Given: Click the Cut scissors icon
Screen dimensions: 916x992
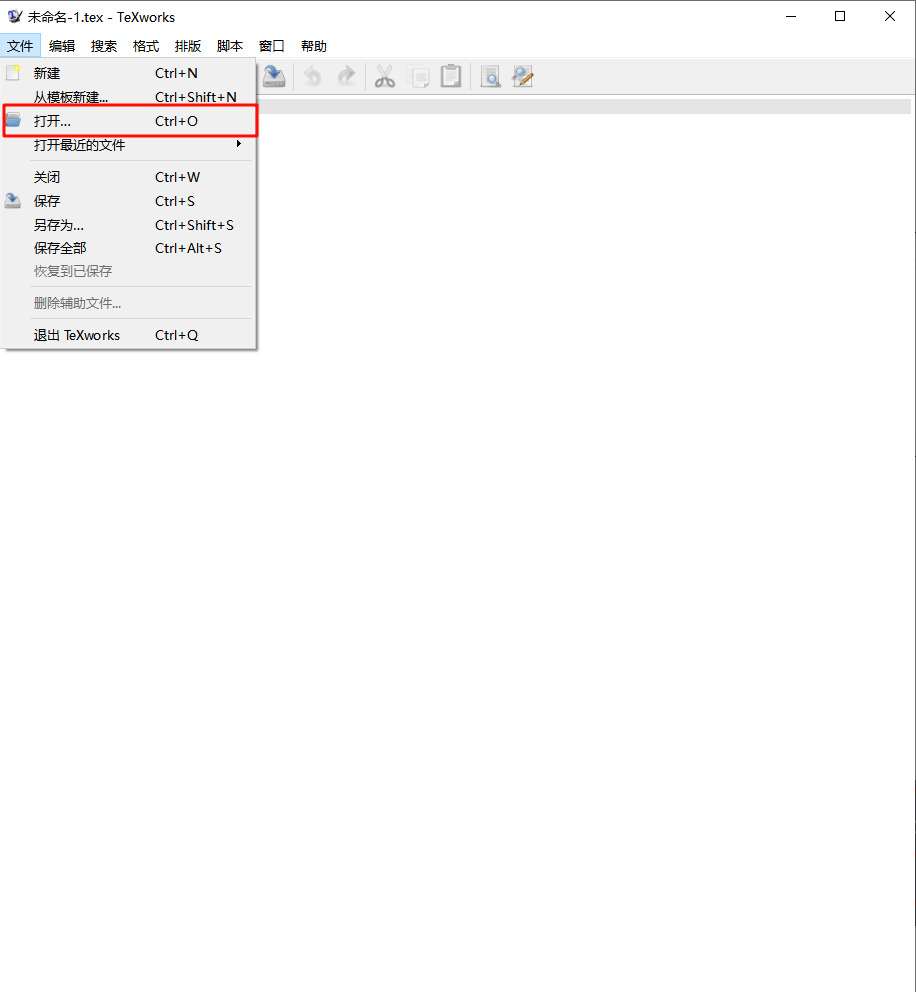Looking at the screenshot, I should [x=385, y=77].
